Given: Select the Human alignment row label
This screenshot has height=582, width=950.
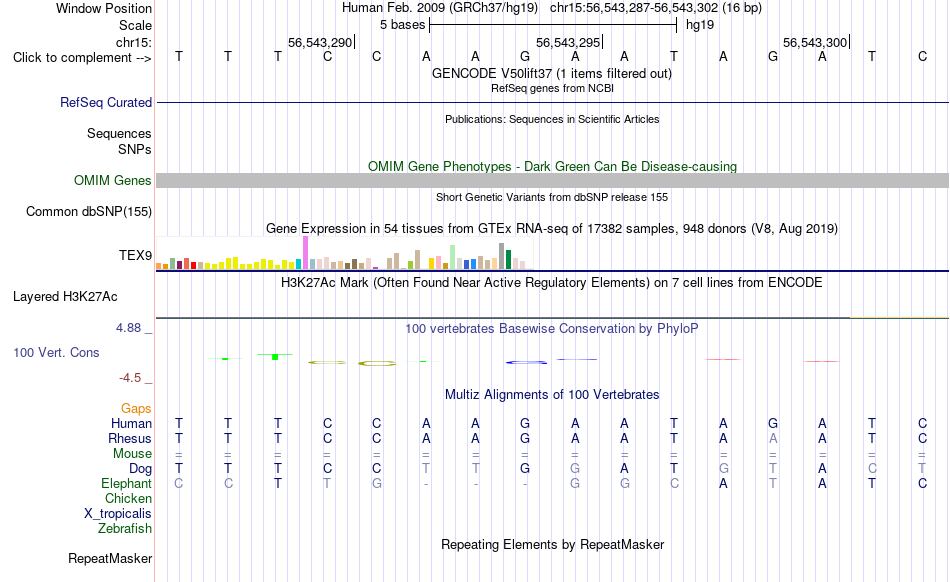Looking at the screenshot, I should [131, 423].
